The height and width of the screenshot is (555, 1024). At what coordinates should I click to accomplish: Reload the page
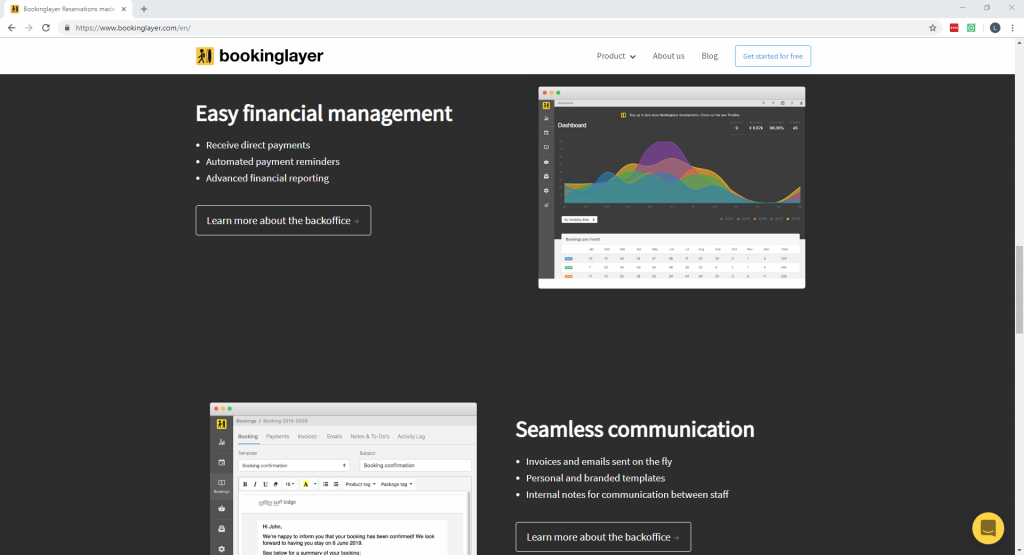coord(44,28)
